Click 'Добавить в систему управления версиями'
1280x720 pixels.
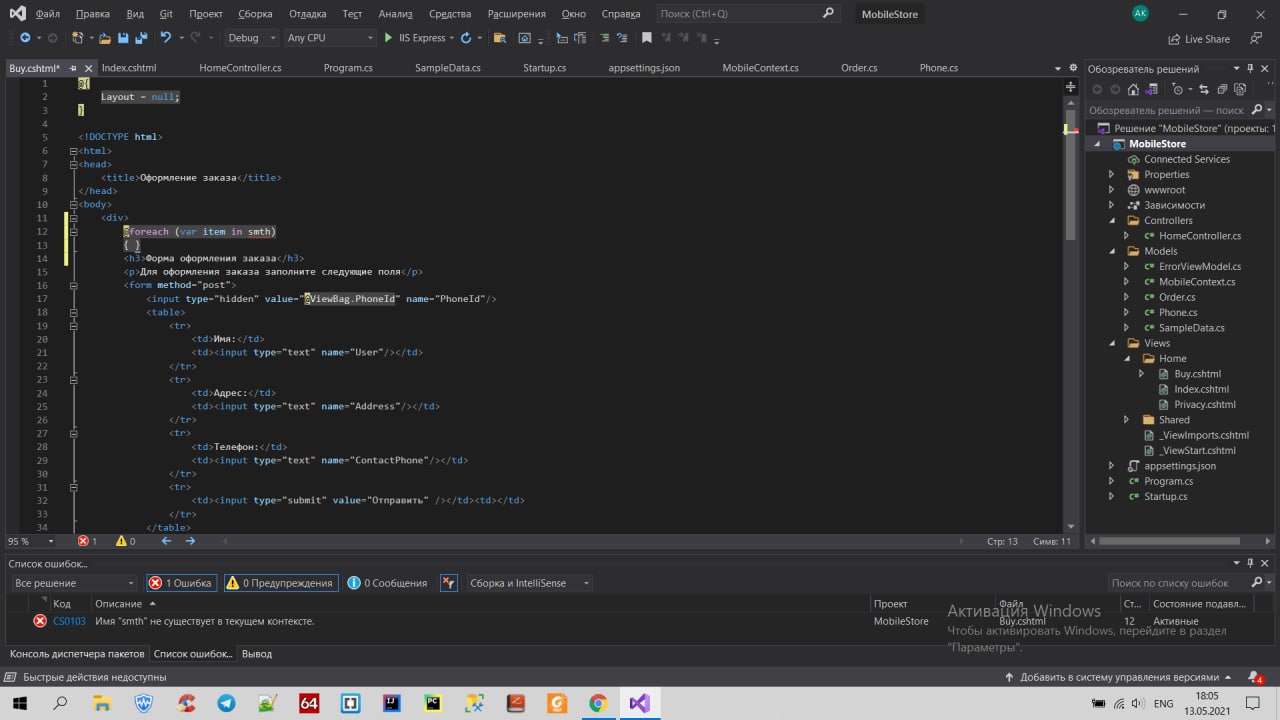pyautogui.click(x=1119, y=677)
